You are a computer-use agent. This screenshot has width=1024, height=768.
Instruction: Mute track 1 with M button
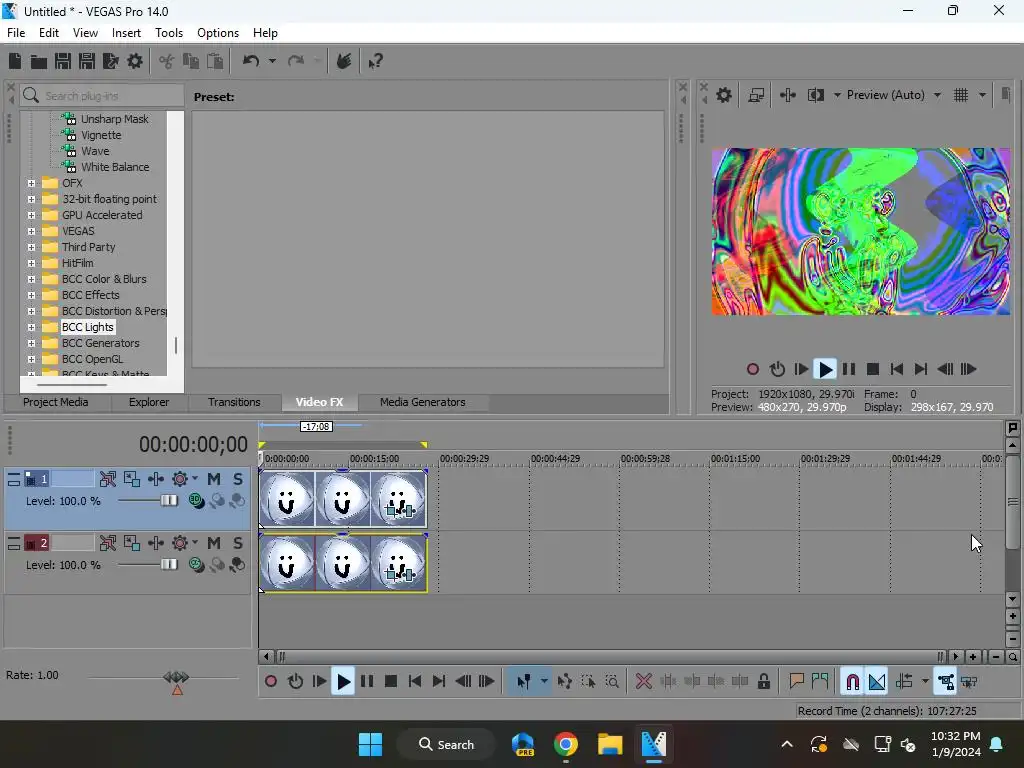(x=214, y=479)
